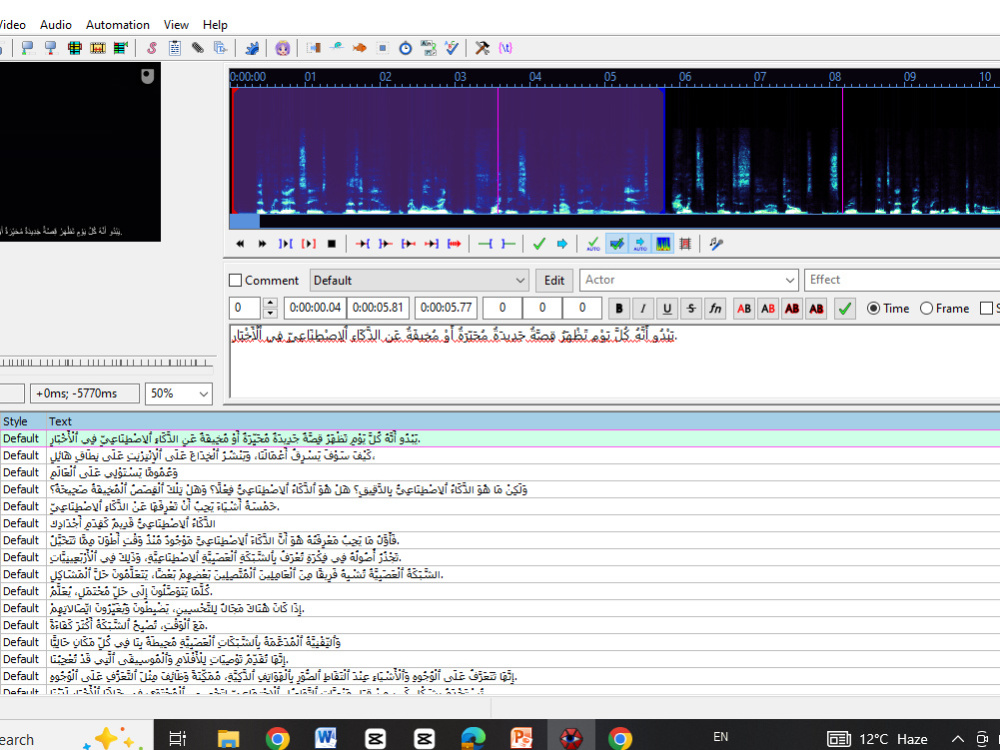Check the Comment checkbox
The height and width of the screenshot is (750, 1000).
tap(235, 281)
